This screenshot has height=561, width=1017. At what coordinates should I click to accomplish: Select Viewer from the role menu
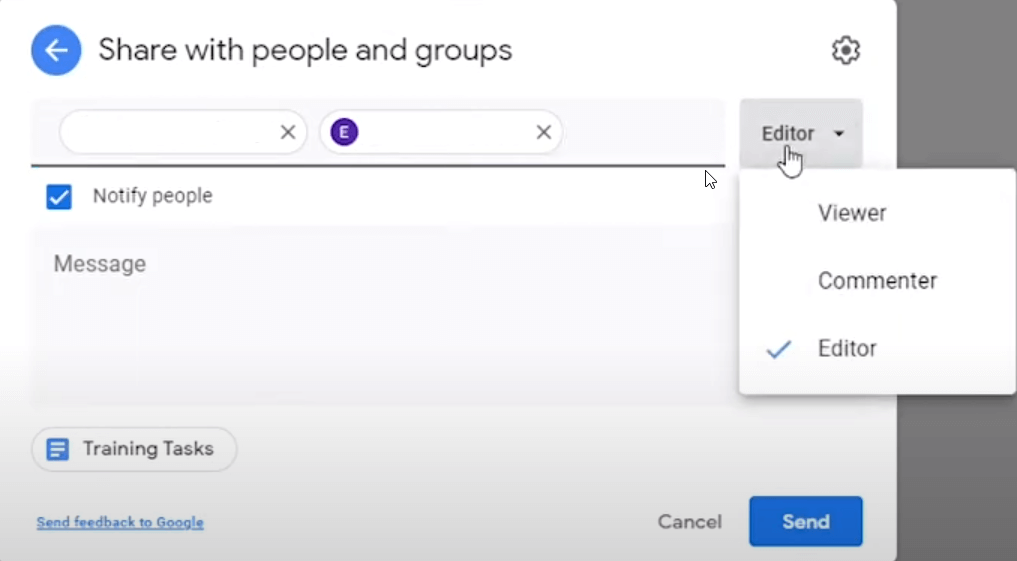[x=852, y=213]
